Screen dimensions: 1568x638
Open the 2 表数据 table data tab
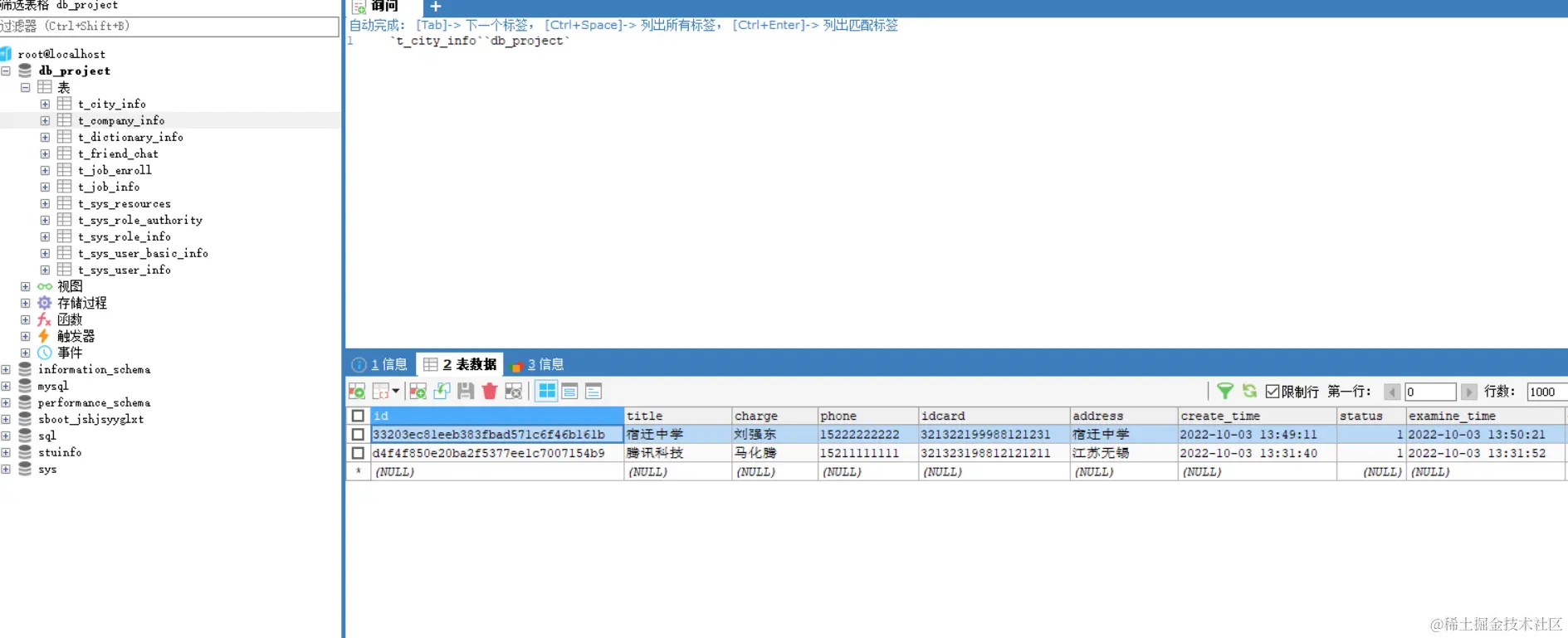click(x=460, y=364)
